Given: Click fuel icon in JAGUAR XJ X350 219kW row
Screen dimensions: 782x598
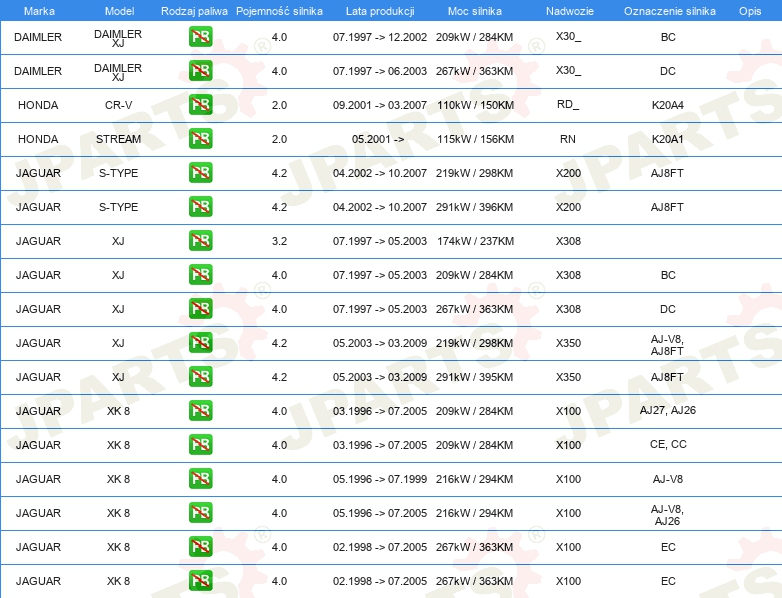Looking at the screenshot, I should [x=200, y=343].
